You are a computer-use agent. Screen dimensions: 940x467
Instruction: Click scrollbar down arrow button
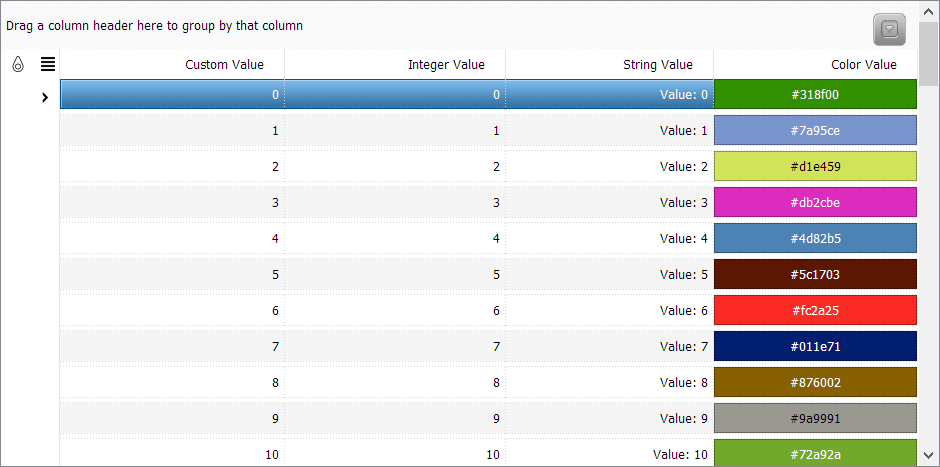[x=929, y=454]
